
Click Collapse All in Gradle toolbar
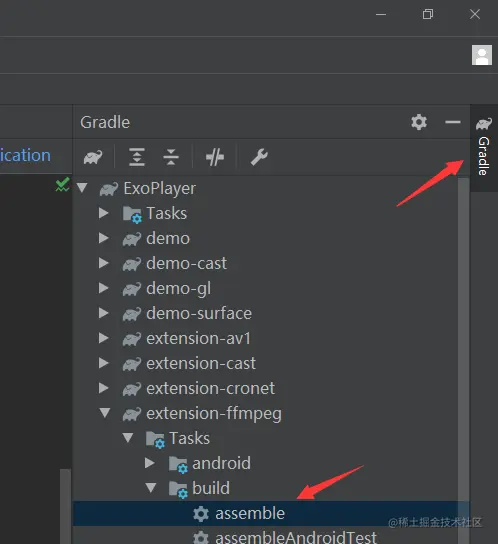click(171, 157)
